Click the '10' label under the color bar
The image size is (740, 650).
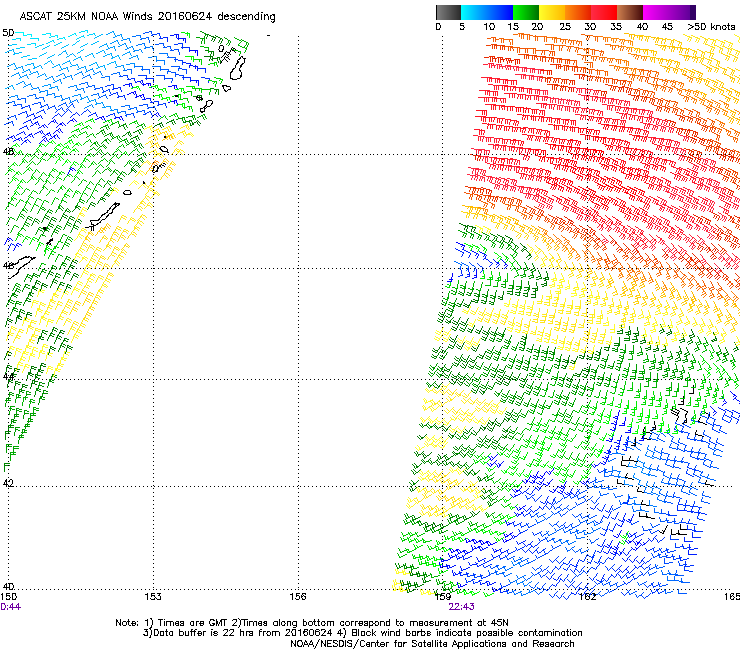(489, 27)
